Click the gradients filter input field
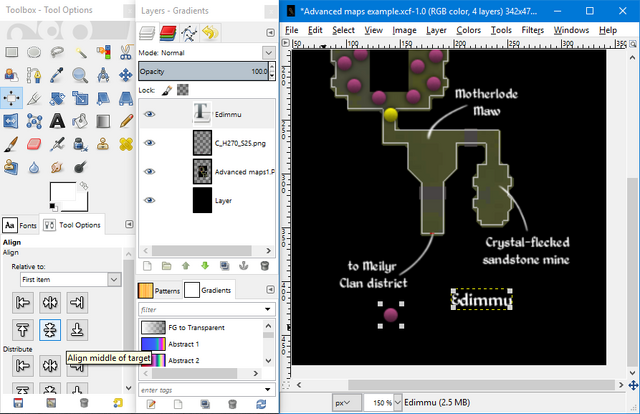The height and width of the screenshot is (414, 640). tap(201, 309)
